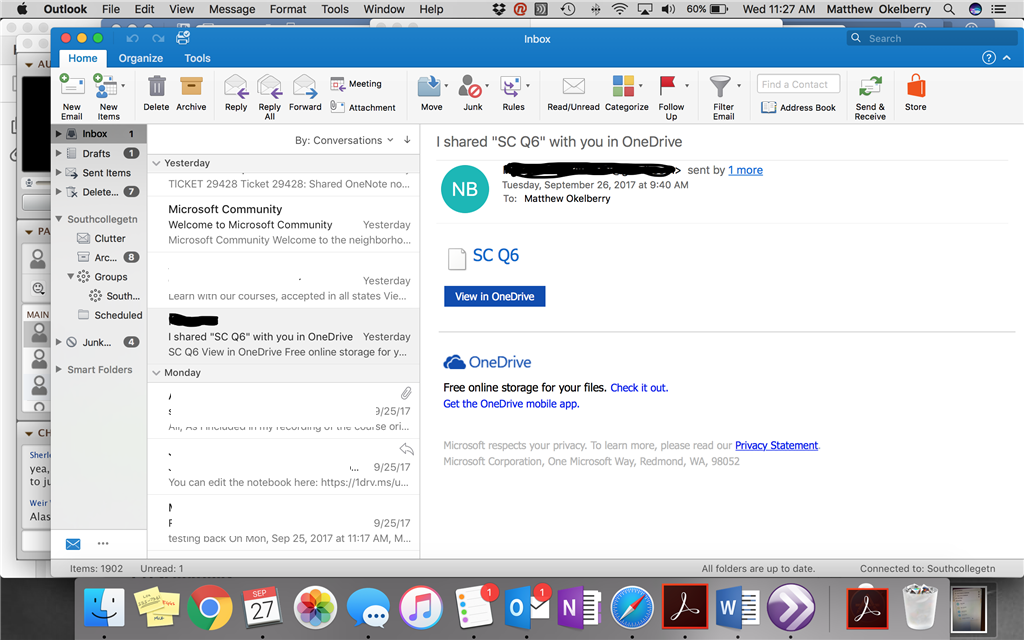
Task: Open the Format menu
Action: click(287, 9)
